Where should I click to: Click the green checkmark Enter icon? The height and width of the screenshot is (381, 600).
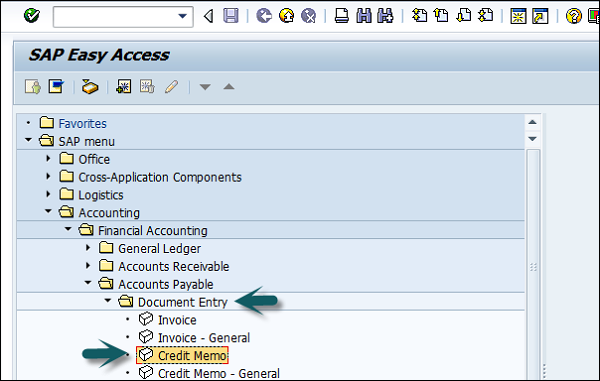(31, 16)
